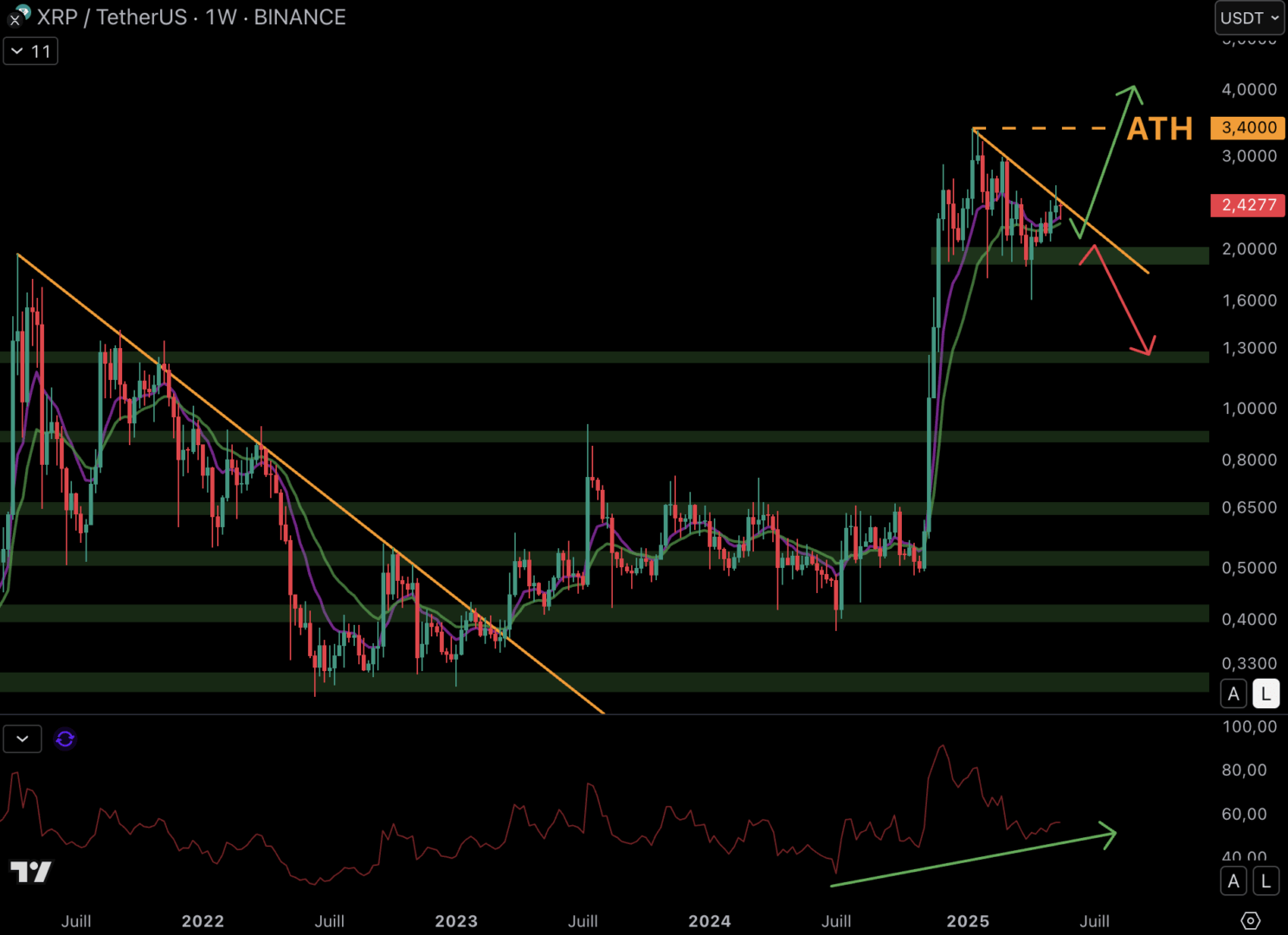The width and height of the screenshot is (1288, 935).
Task: Click the XRP coin logo icon
Action: coord(17,16)
